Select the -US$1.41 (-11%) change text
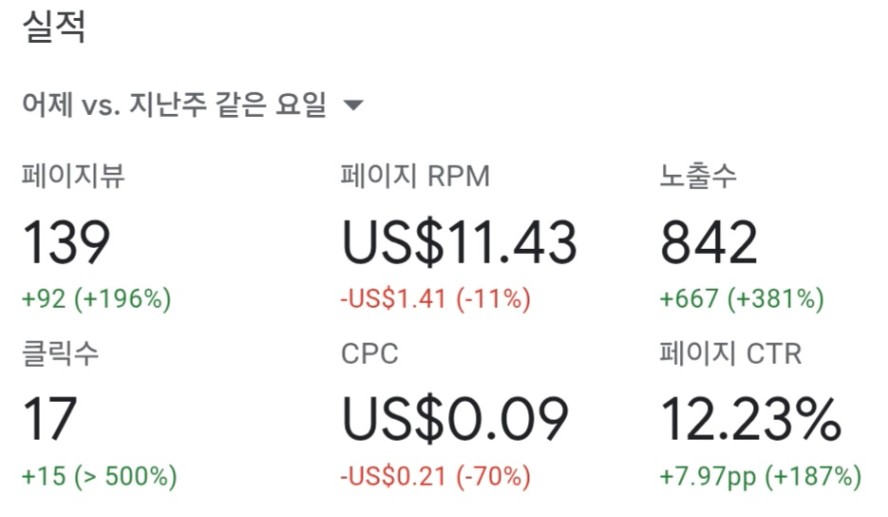The height and width of the screenshot is (517, 888). point(436,298)
